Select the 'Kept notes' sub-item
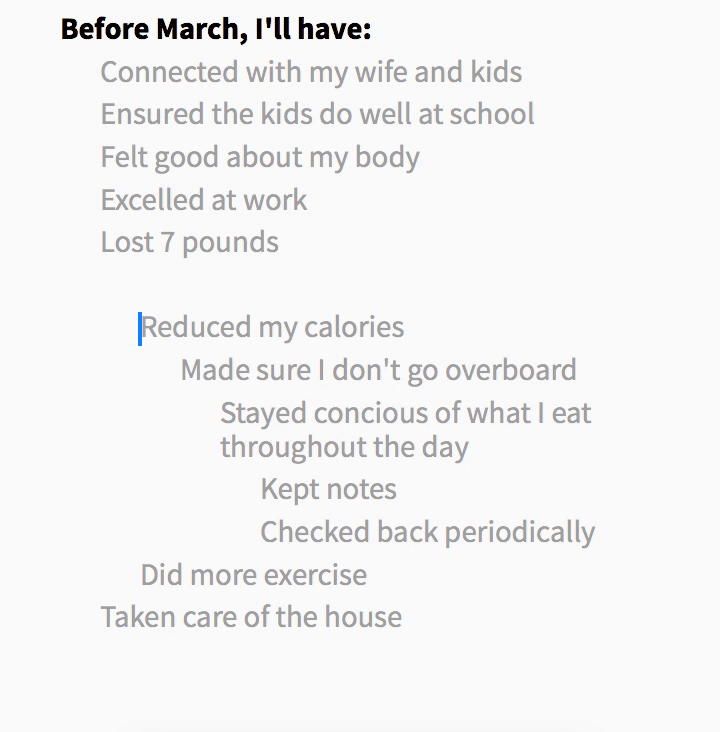This screenshot has height=732, width=720. (x=329, y=490)
